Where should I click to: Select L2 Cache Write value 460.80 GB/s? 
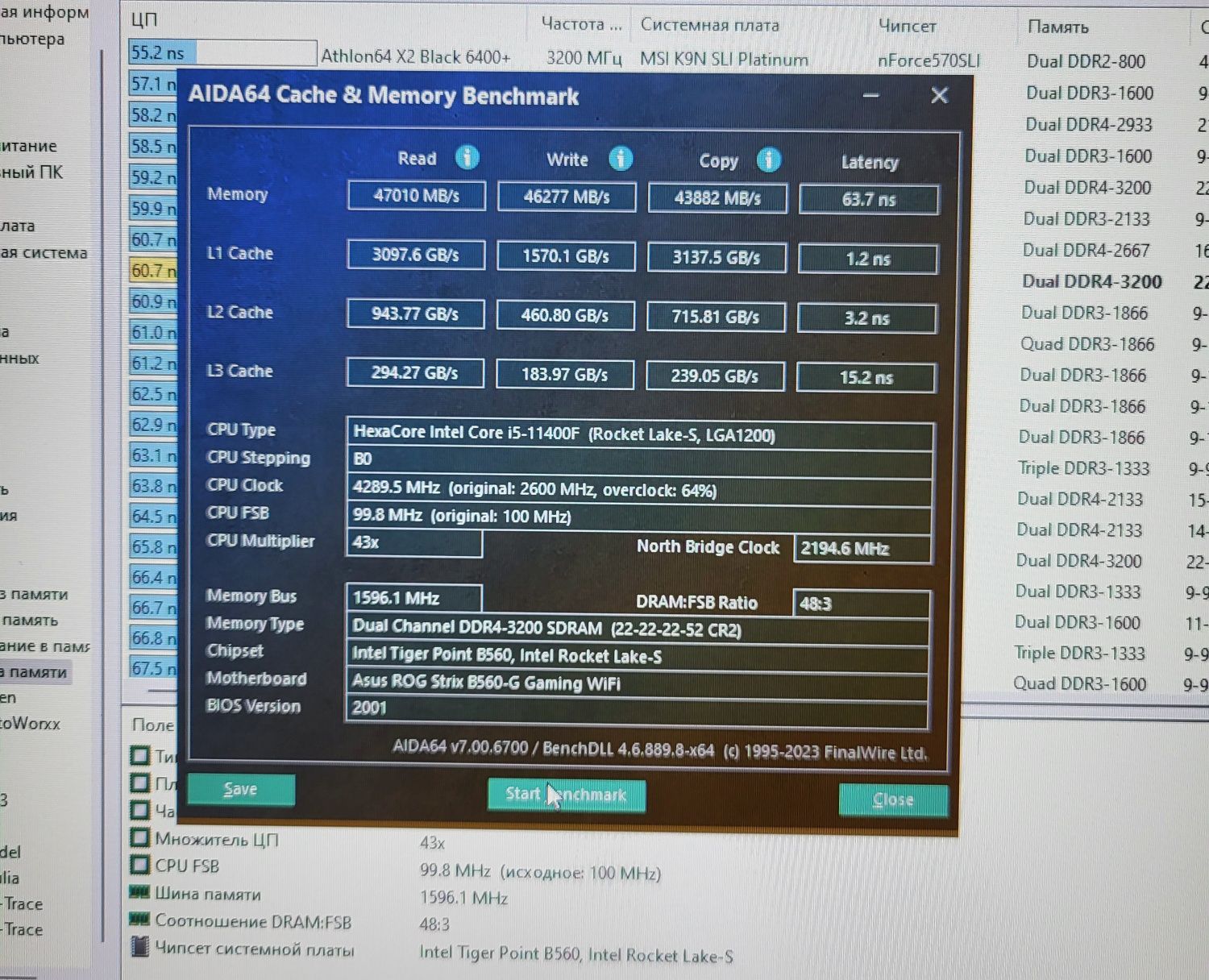[565, 315]
